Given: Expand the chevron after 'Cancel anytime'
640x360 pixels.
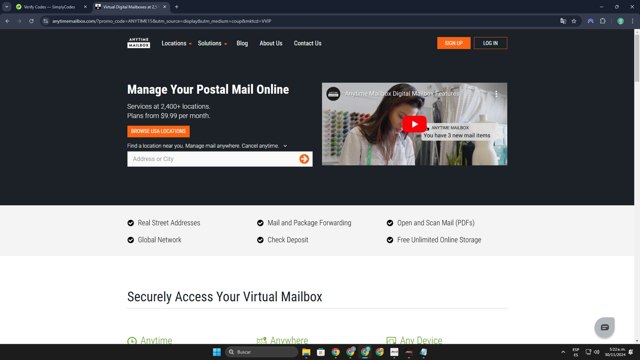Looking at the screenshot, I should click(285, 146).
